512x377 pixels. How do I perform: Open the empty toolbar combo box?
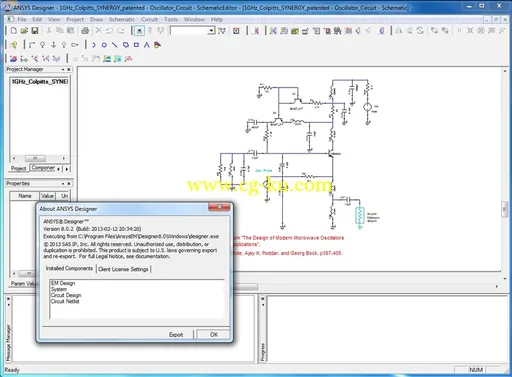[192, 31]
